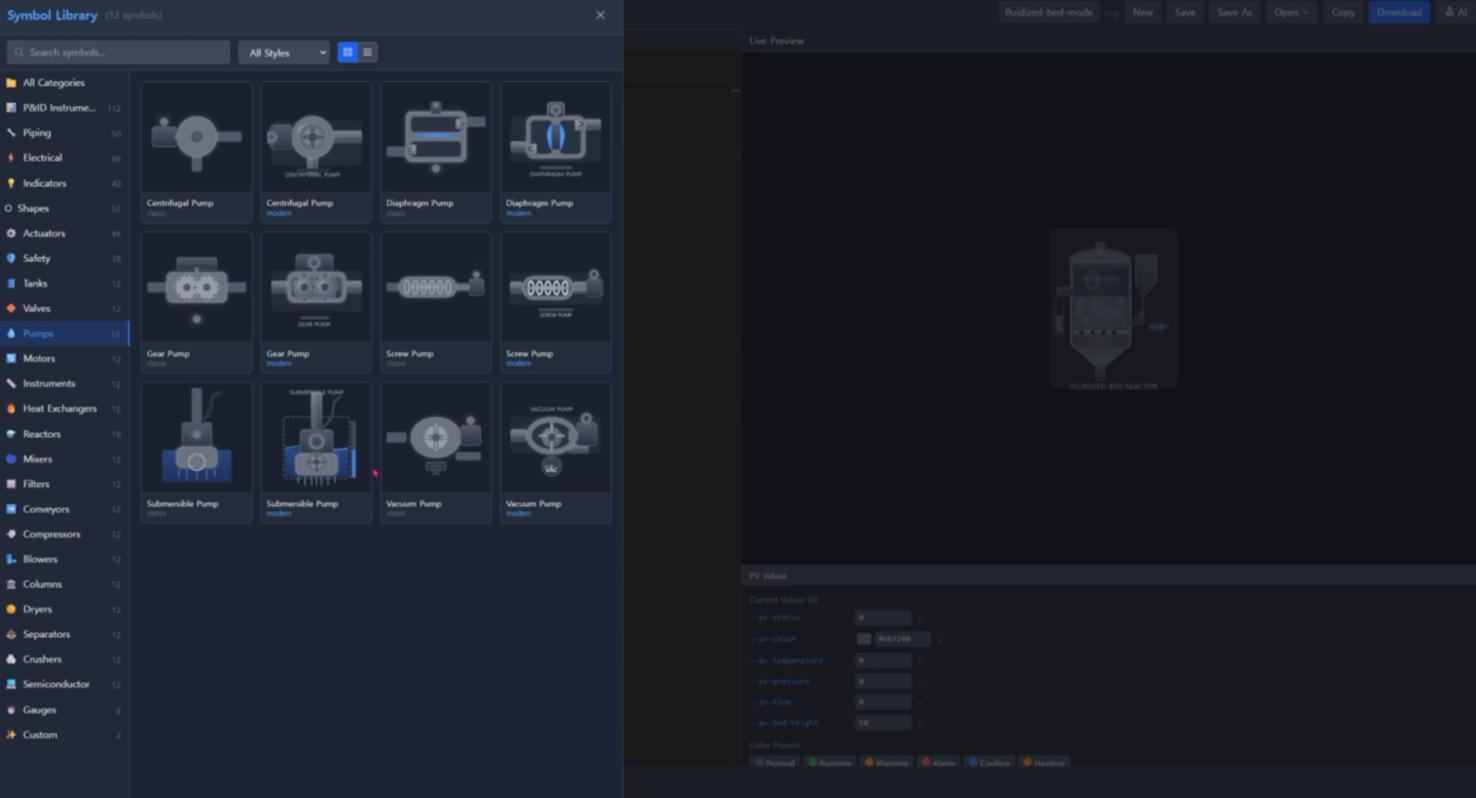Open the Dryers category
Screen dimensions: 1476x798
tap(64, 609)
